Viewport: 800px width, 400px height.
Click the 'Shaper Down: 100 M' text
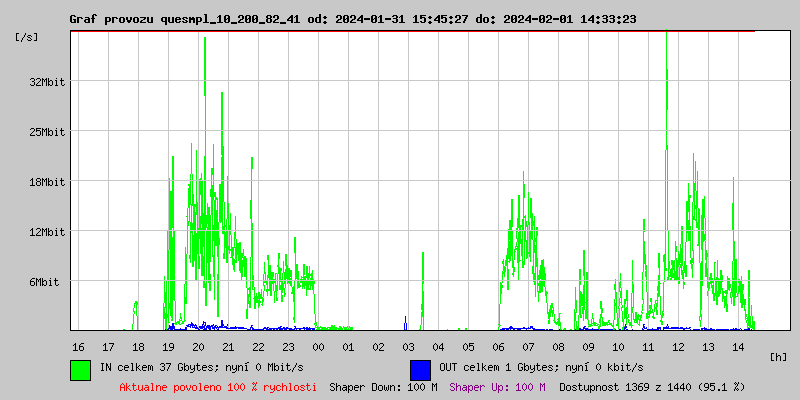pos(383,386)
